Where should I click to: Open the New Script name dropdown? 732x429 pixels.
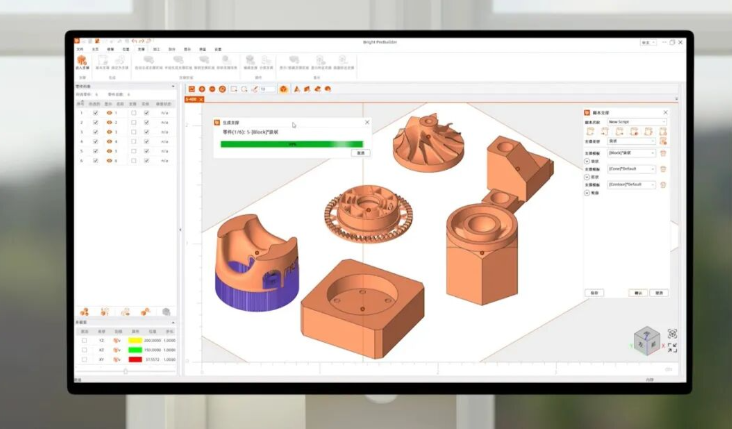coord(637,122)
